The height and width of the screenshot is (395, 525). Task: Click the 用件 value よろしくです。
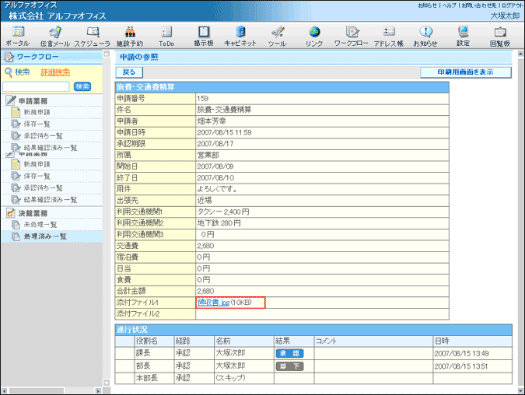[217, 189]
